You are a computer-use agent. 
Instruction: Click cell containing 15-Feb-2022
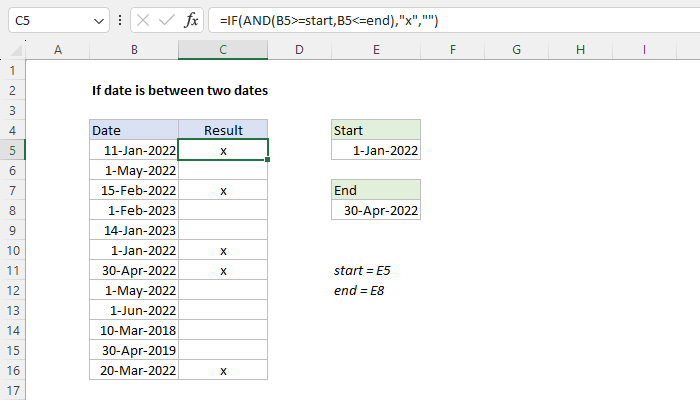click(134, 190)
